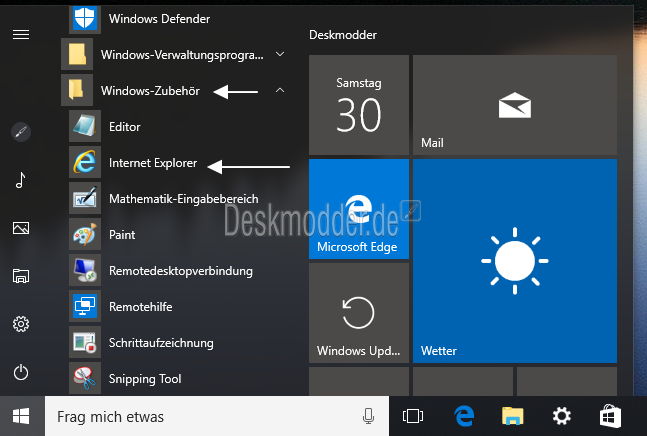Viewport: 647px width, 436px height.
Task: Open the Schrittaufzeichnung icon
Action: (85, 342)
